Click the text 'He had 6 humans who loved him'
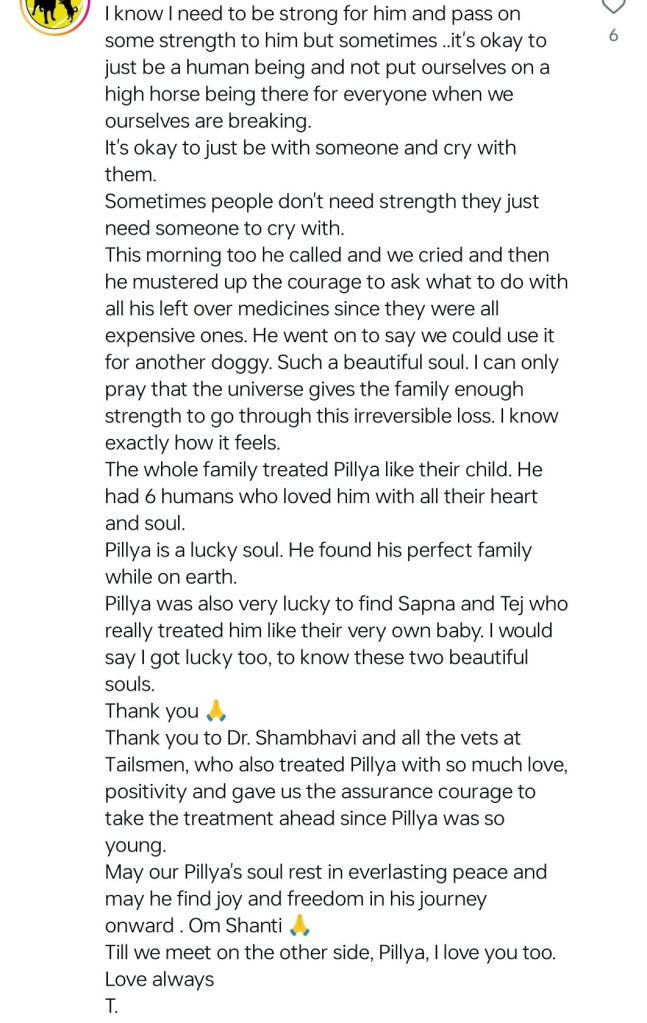Image resolution: width=647 pixels, height=1023 pixels. pos(321,496)
